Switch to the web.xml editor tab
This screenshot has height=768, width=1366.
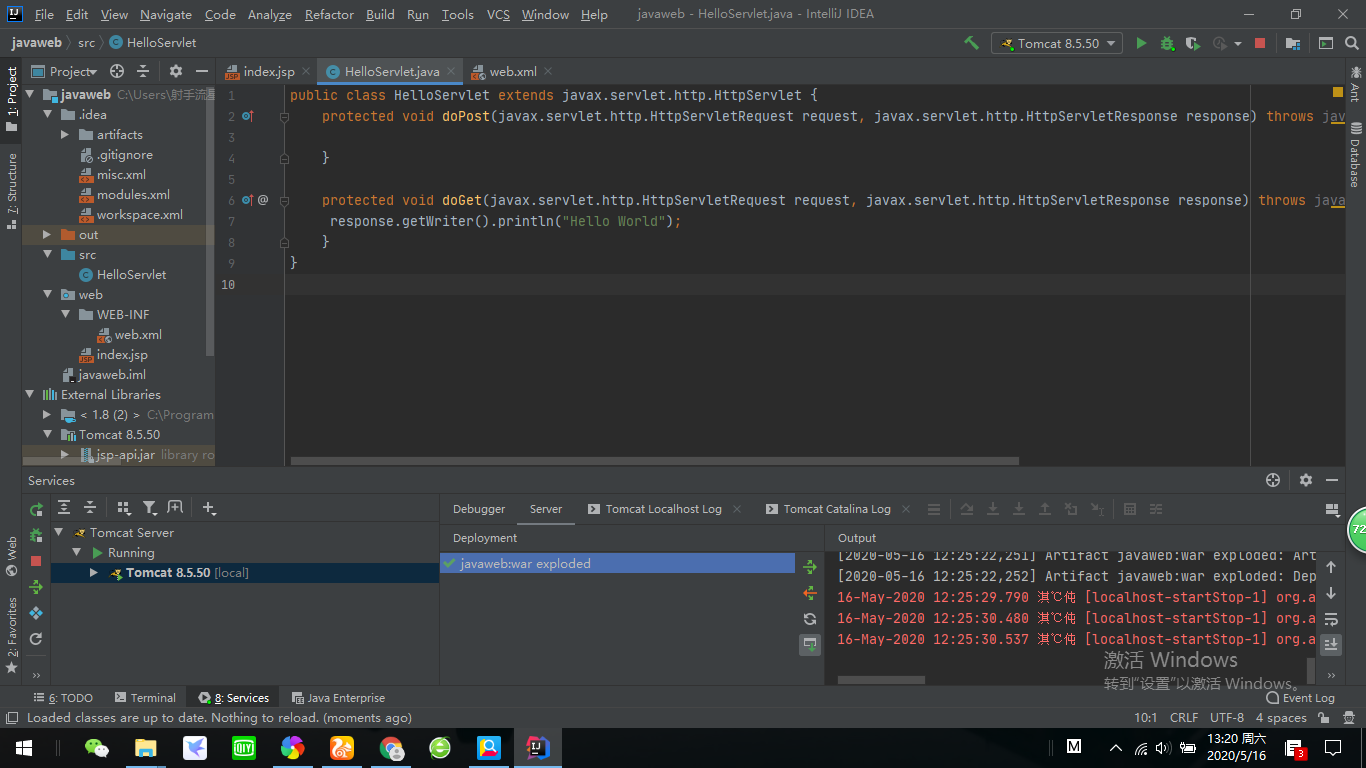[x=513, y=71]
